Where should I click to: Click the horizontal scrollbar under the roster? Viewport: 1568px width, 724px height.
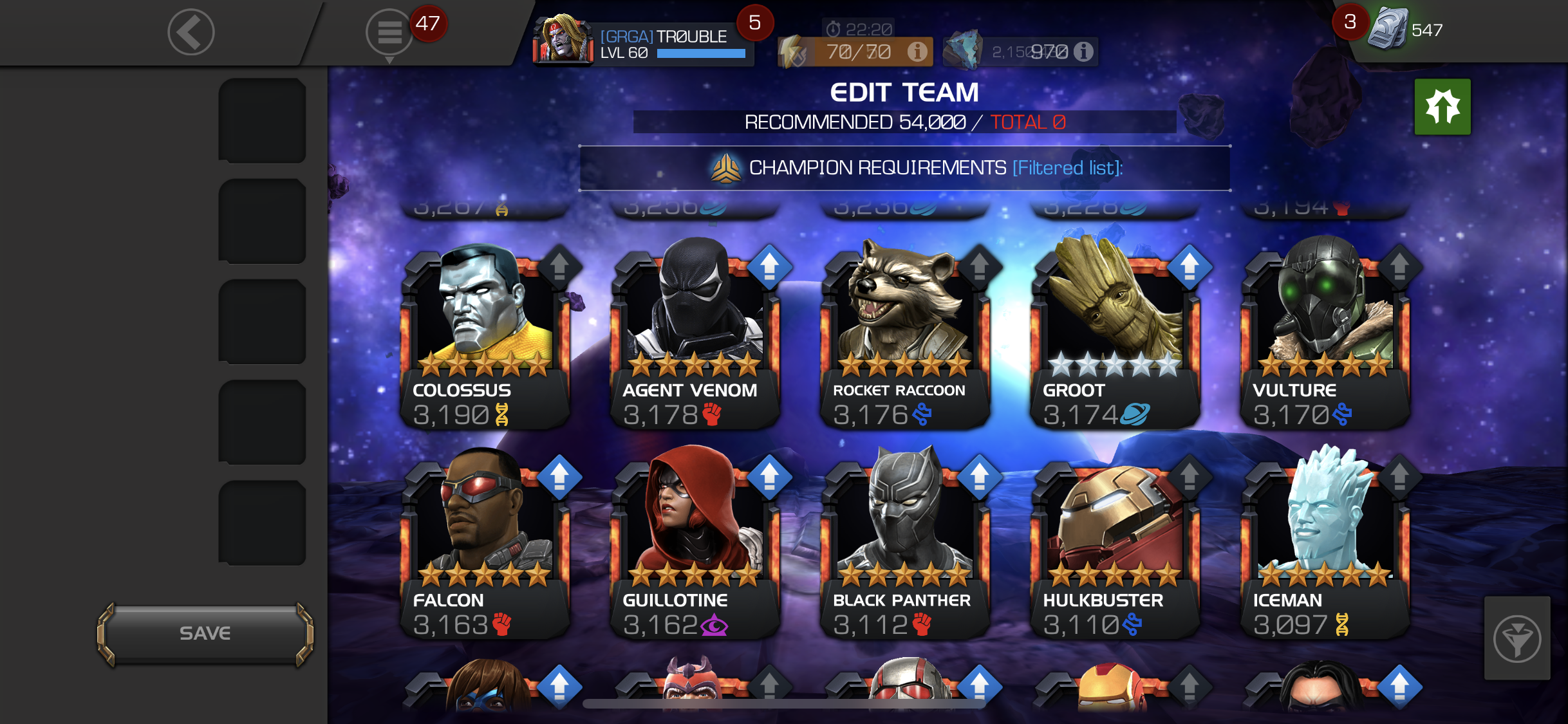[x=783, y=703]
